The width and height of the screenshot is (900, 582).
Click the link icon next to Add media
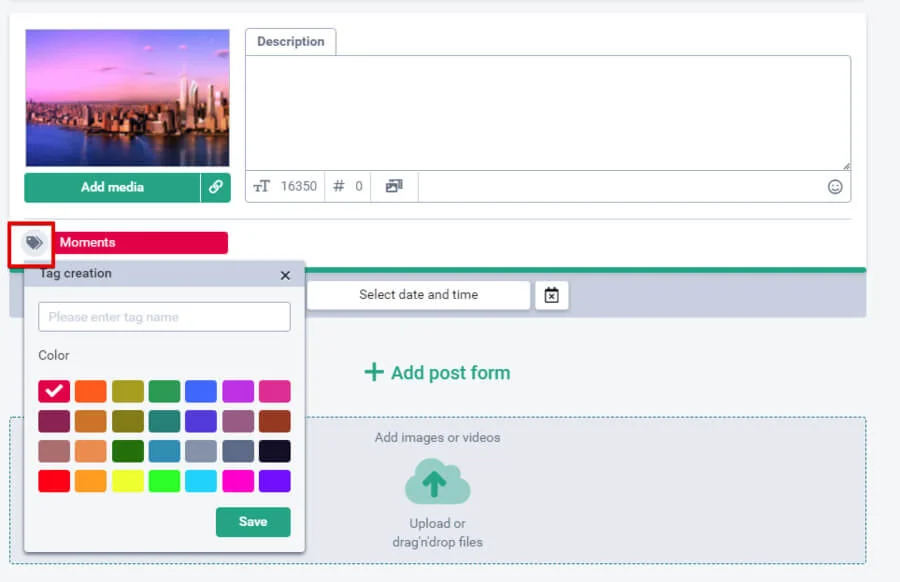click(215, 187)
